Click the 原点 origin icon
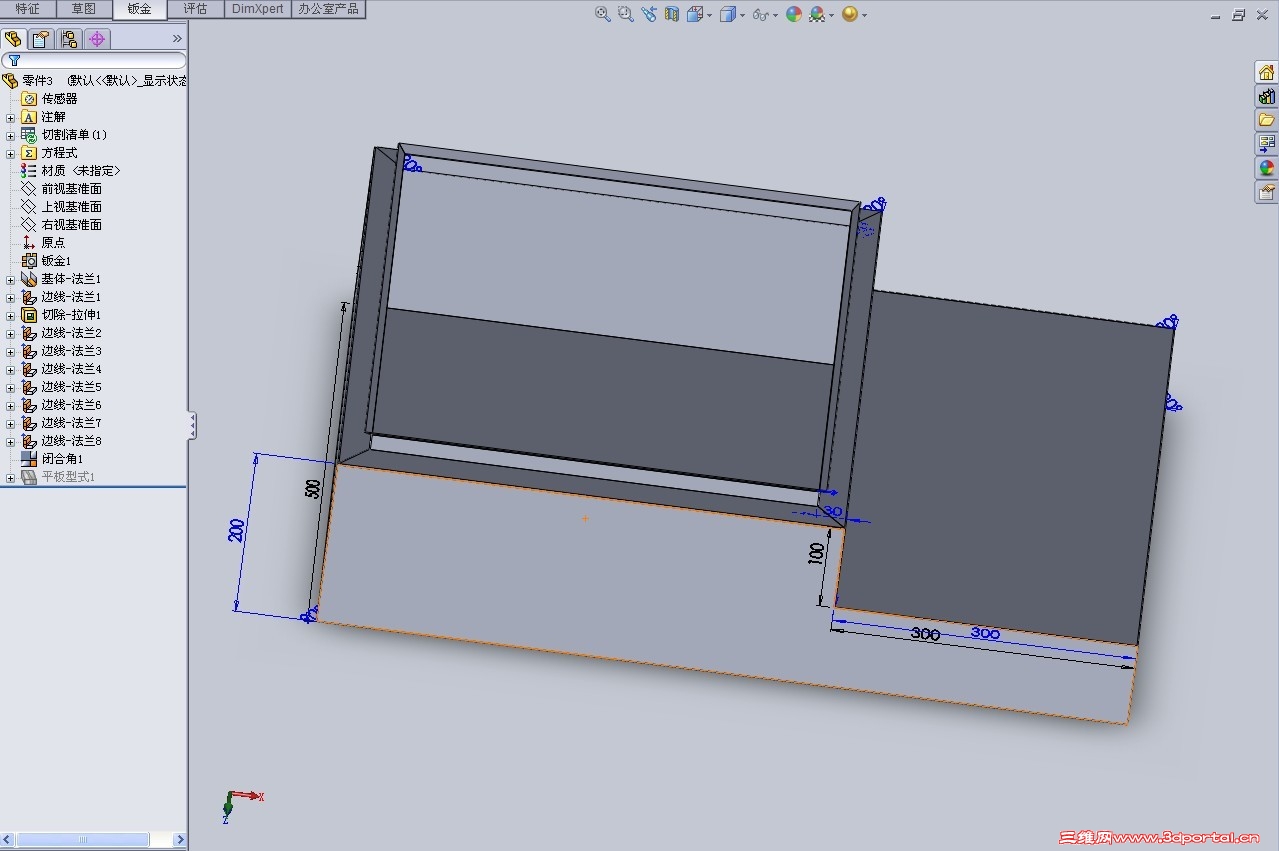 [x=29, y=242]
